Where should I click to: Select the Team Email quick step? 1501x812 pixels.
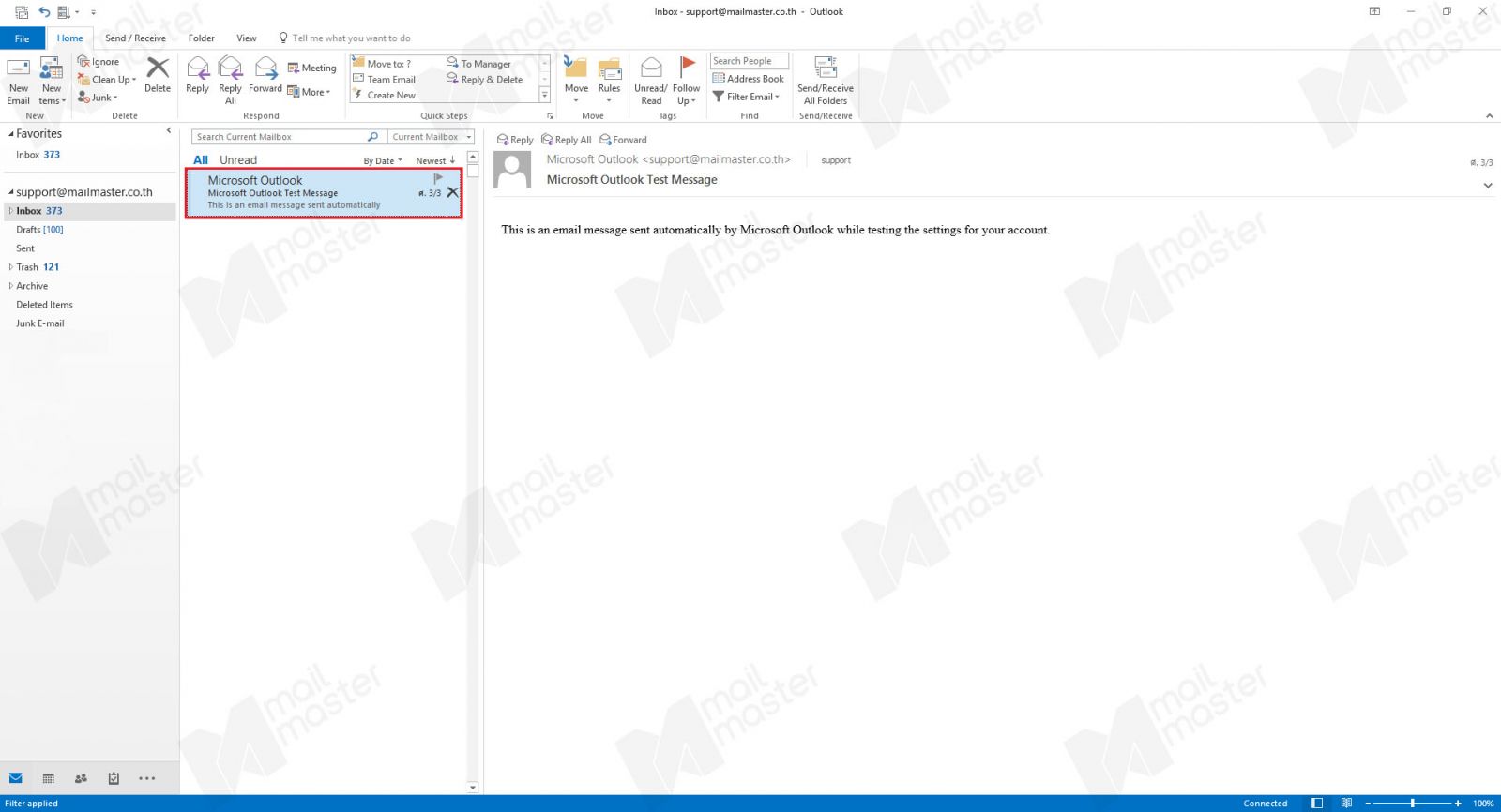[384, 80]
